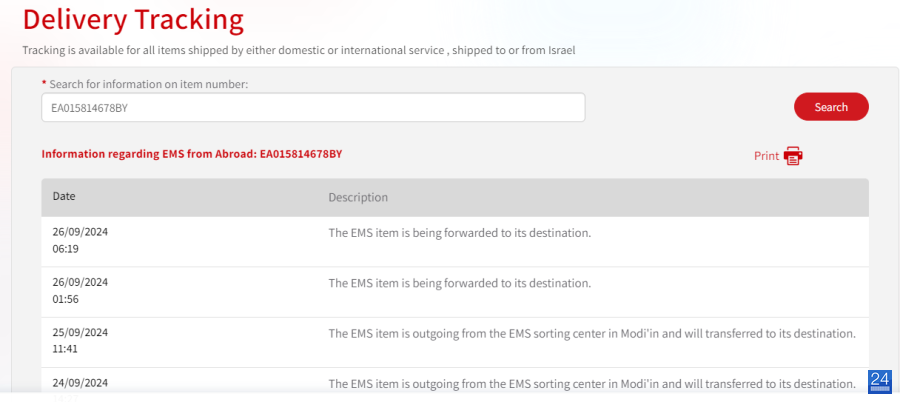This screenshot has height=402, width=900.
Task: Click the Search for information label
Action: click(149, 84)
